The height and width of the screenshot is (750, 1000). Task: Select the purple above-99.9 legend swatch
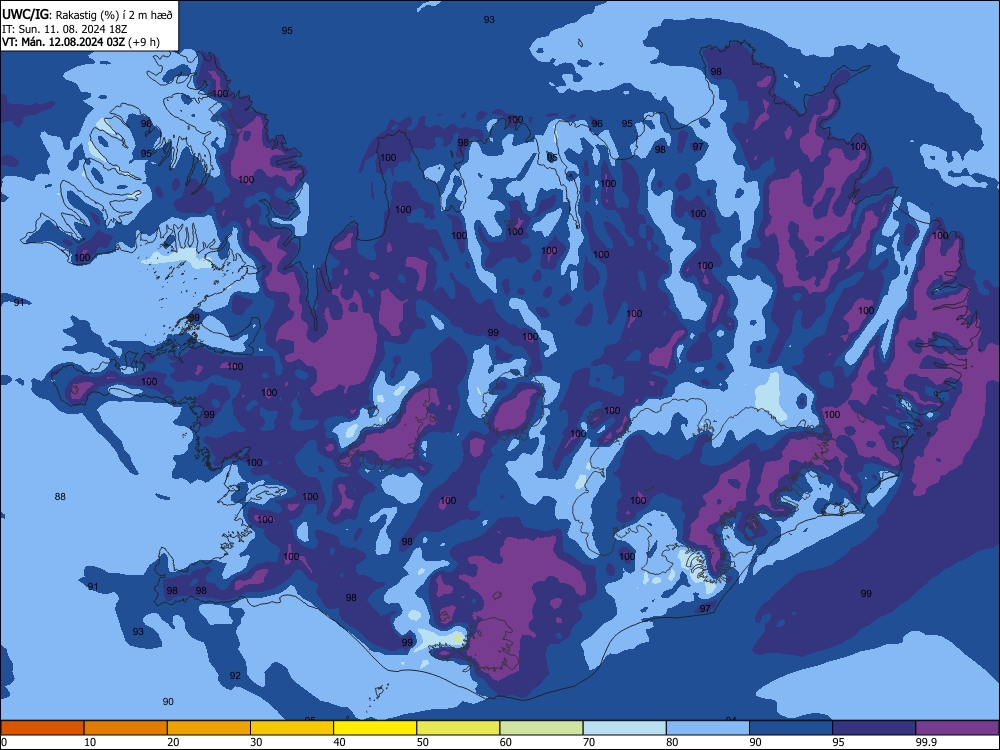(x=957, y=728)
